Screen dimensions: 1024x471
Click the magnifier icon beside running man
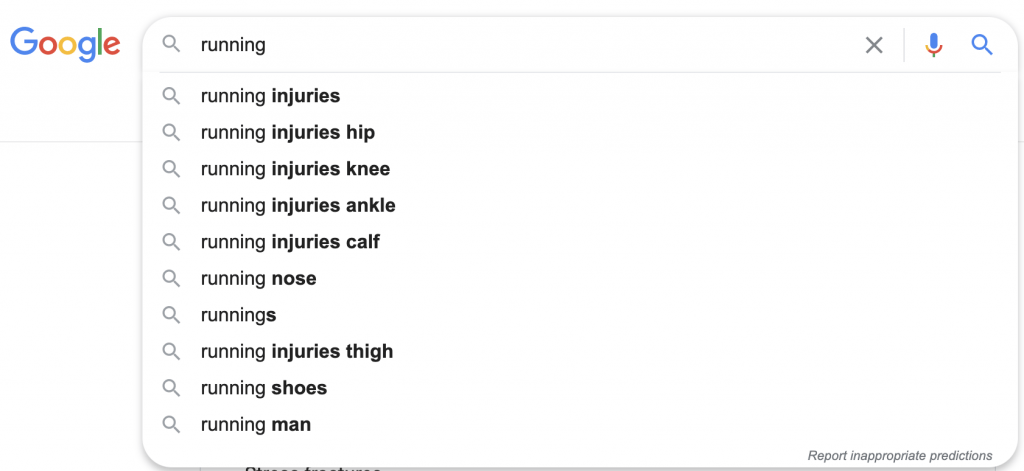pyautogui.click(x=171, y=425)
